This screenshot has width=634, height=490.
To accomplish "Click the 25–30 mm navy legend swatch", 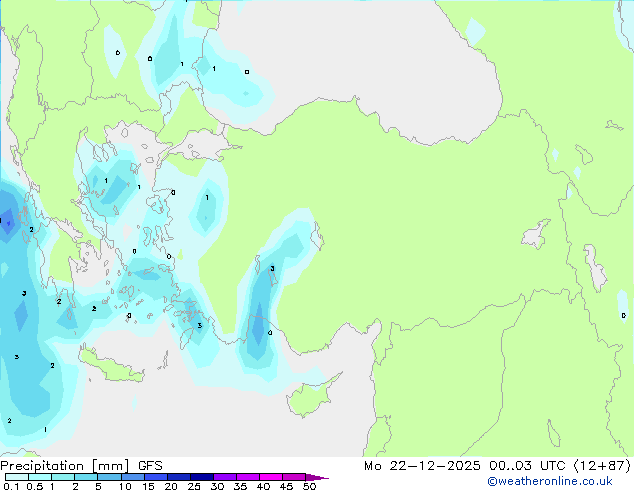I will (x=202, y=477).
